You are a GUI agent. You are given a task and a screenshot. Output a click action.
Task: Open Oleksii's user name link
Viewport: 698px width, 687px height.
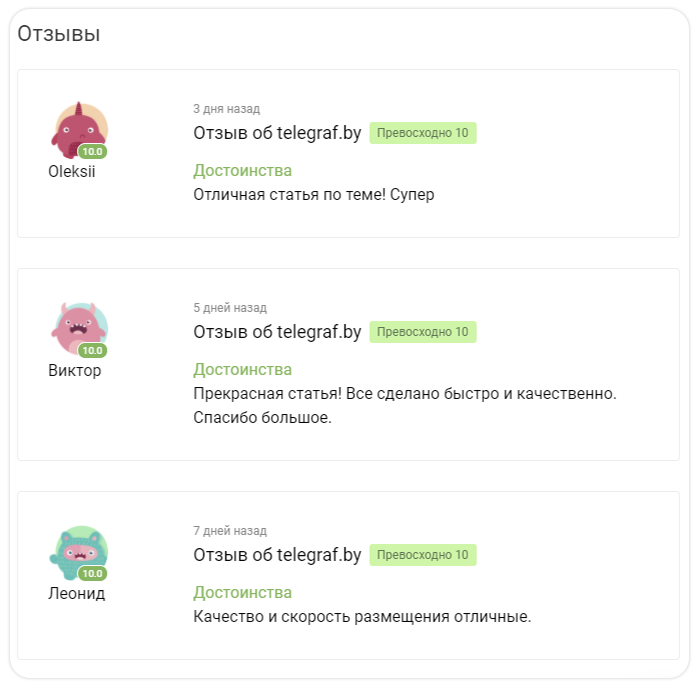click(72, 171)
